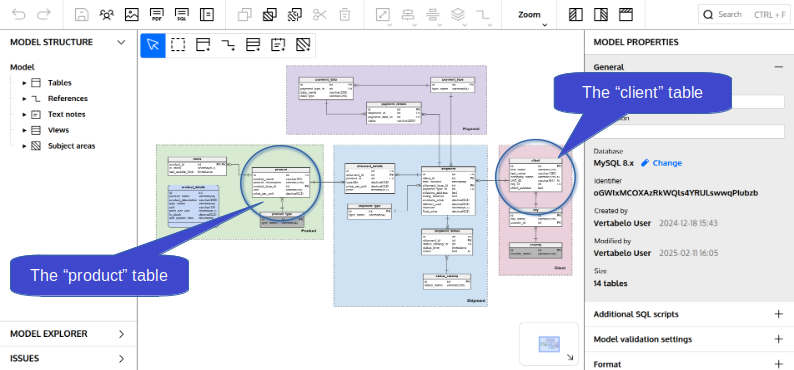Viewport: 794px width, 370px height.
Task: Select the status_catalog table in diagram
Action: click(447, 281)
